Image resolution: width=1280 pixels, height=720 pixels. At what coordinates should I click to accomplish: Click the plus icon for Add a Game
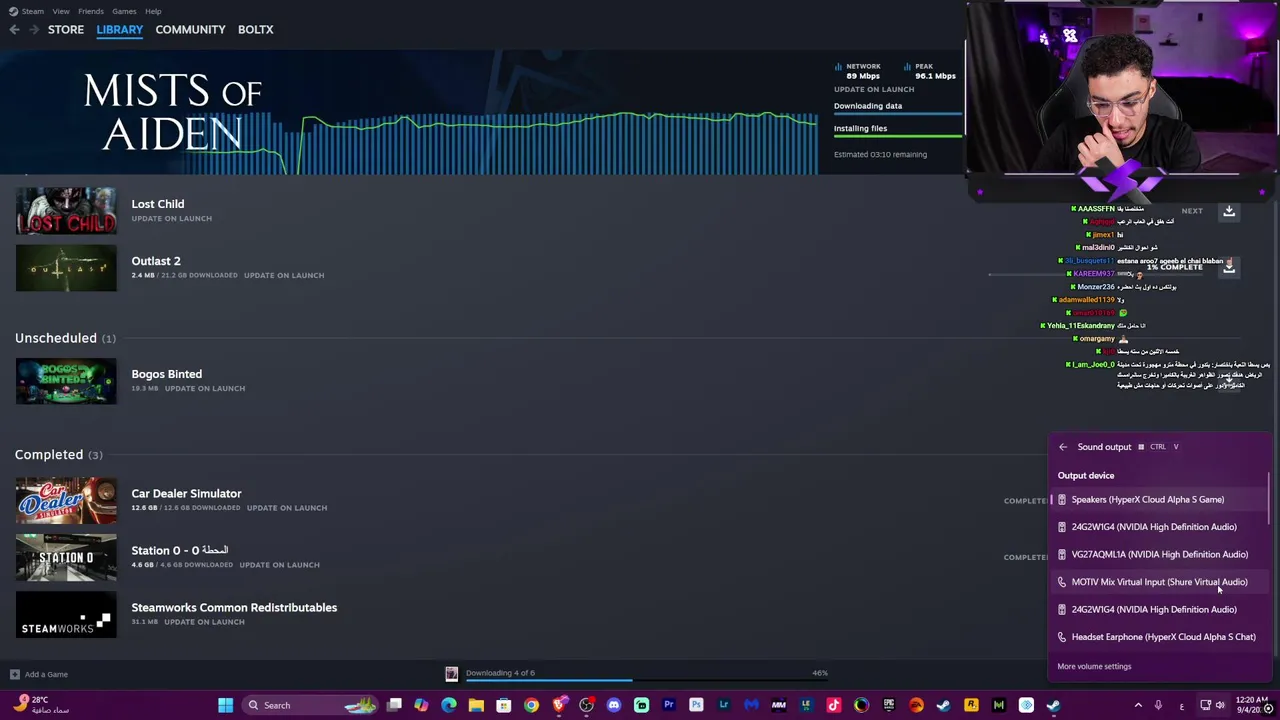pos(14,674)
